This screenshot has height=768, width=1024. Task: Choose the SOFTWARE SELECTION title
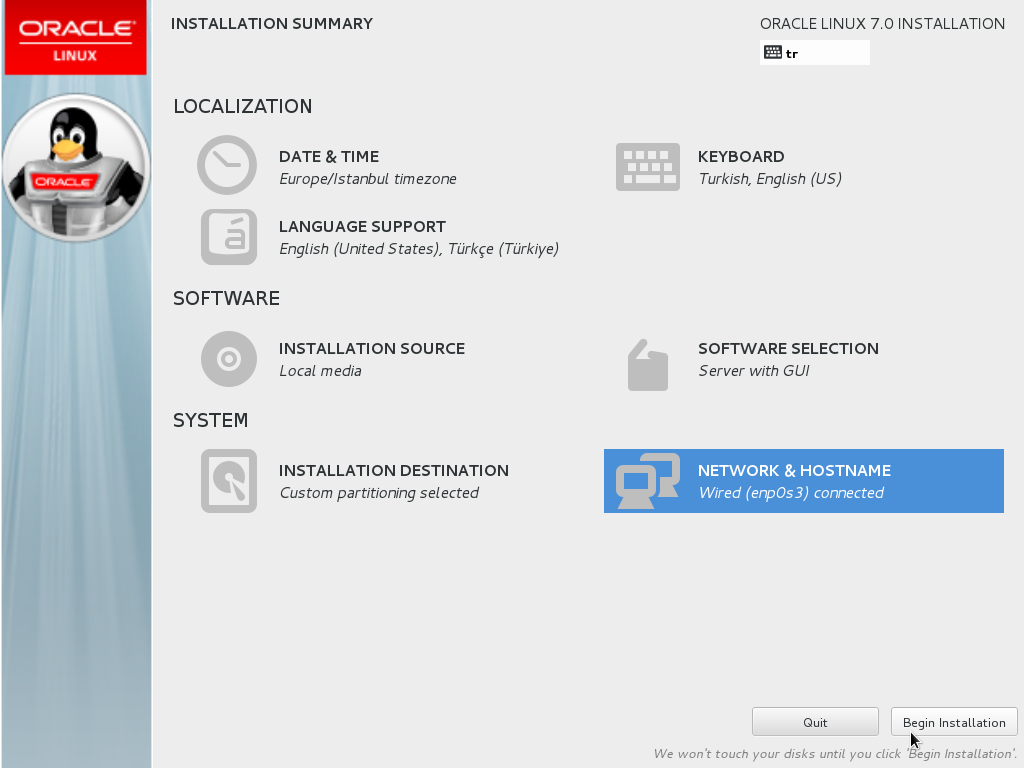click(x=788, y=349)
